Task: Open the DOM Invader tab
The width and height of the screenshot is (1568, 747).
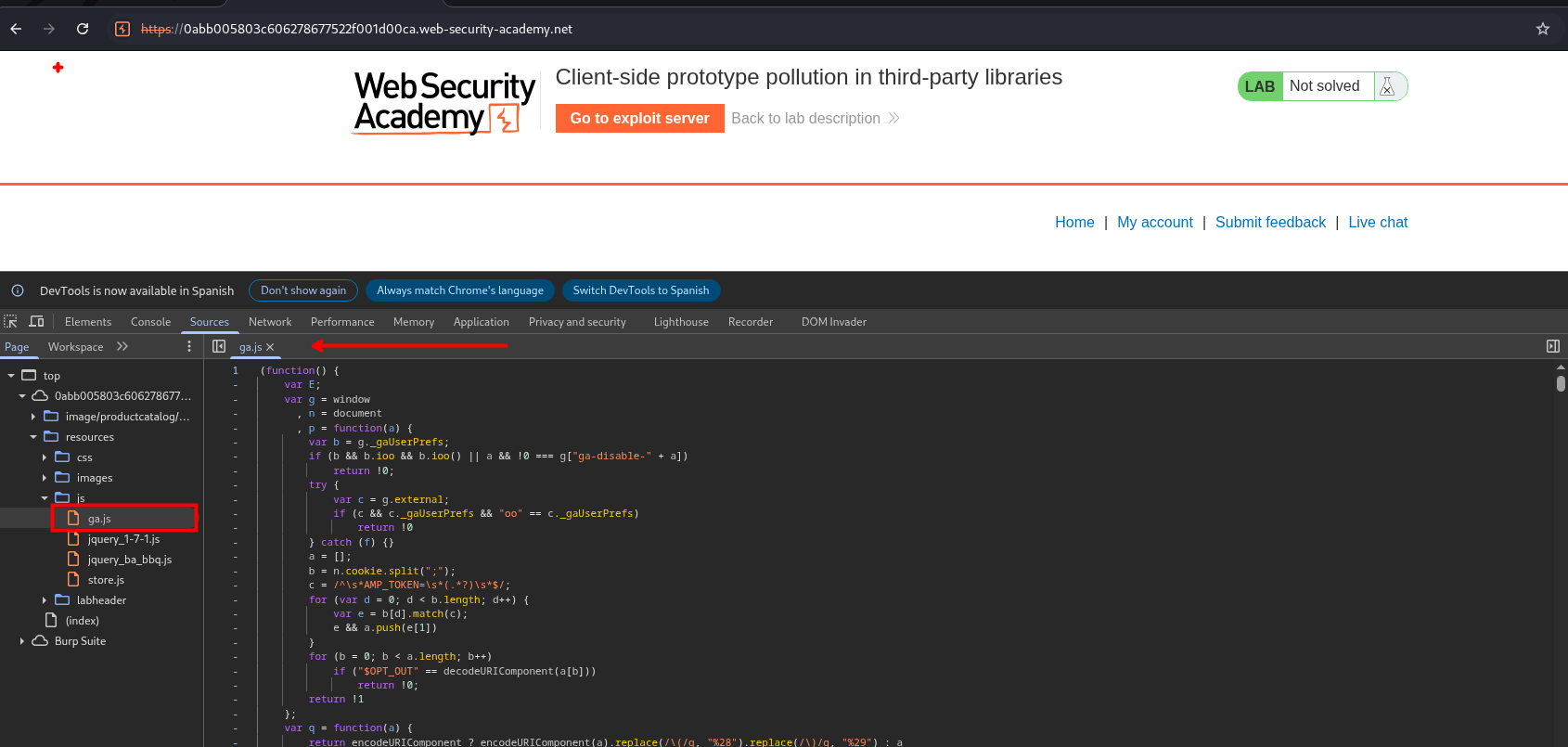Action: pos(833,322)
